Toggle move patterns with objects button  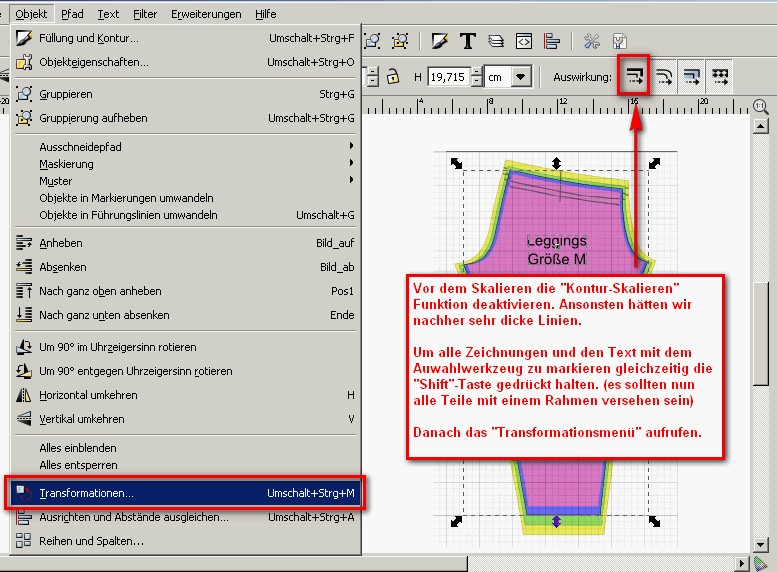tap(720, 76)
